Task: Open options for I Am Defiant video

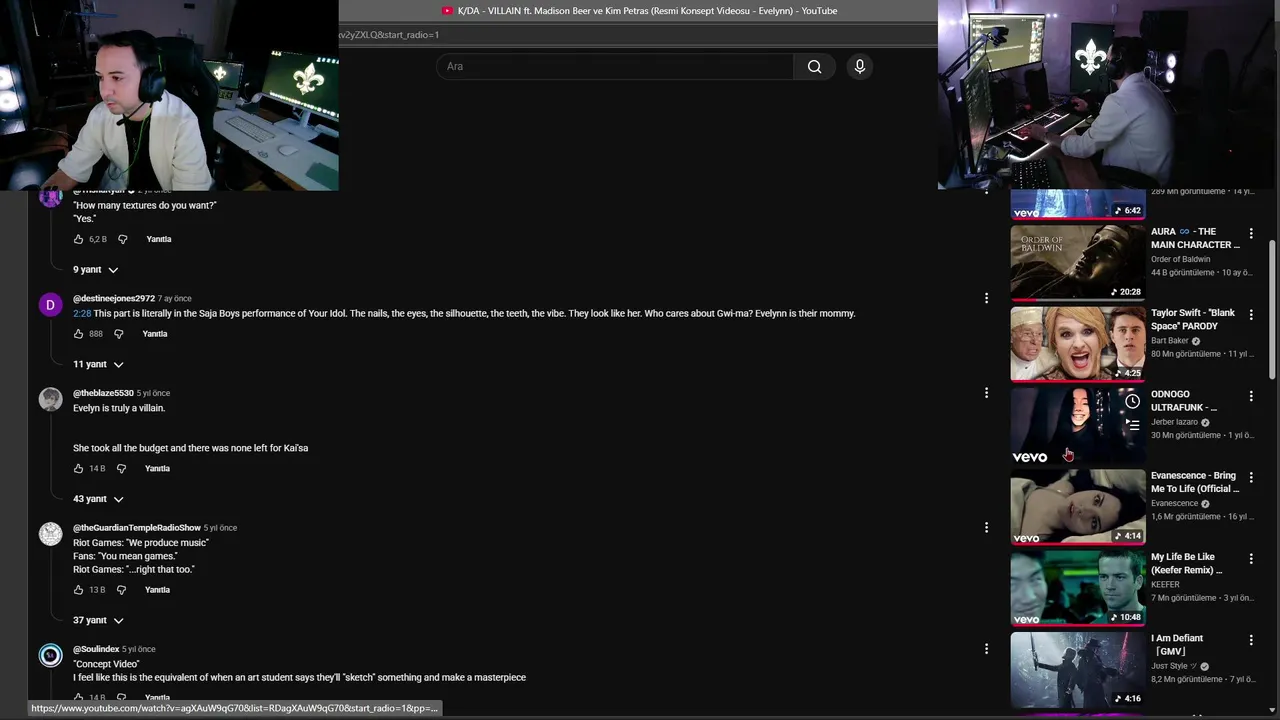Action: pos(1250,640)
